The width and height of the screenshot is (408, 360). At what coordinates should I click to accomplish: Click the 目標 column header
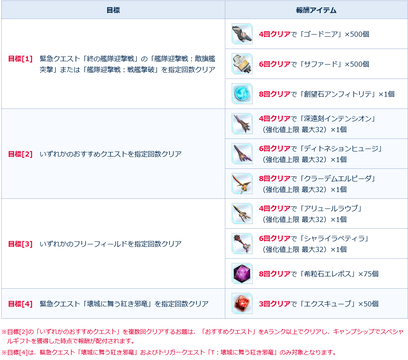(113, 10)
